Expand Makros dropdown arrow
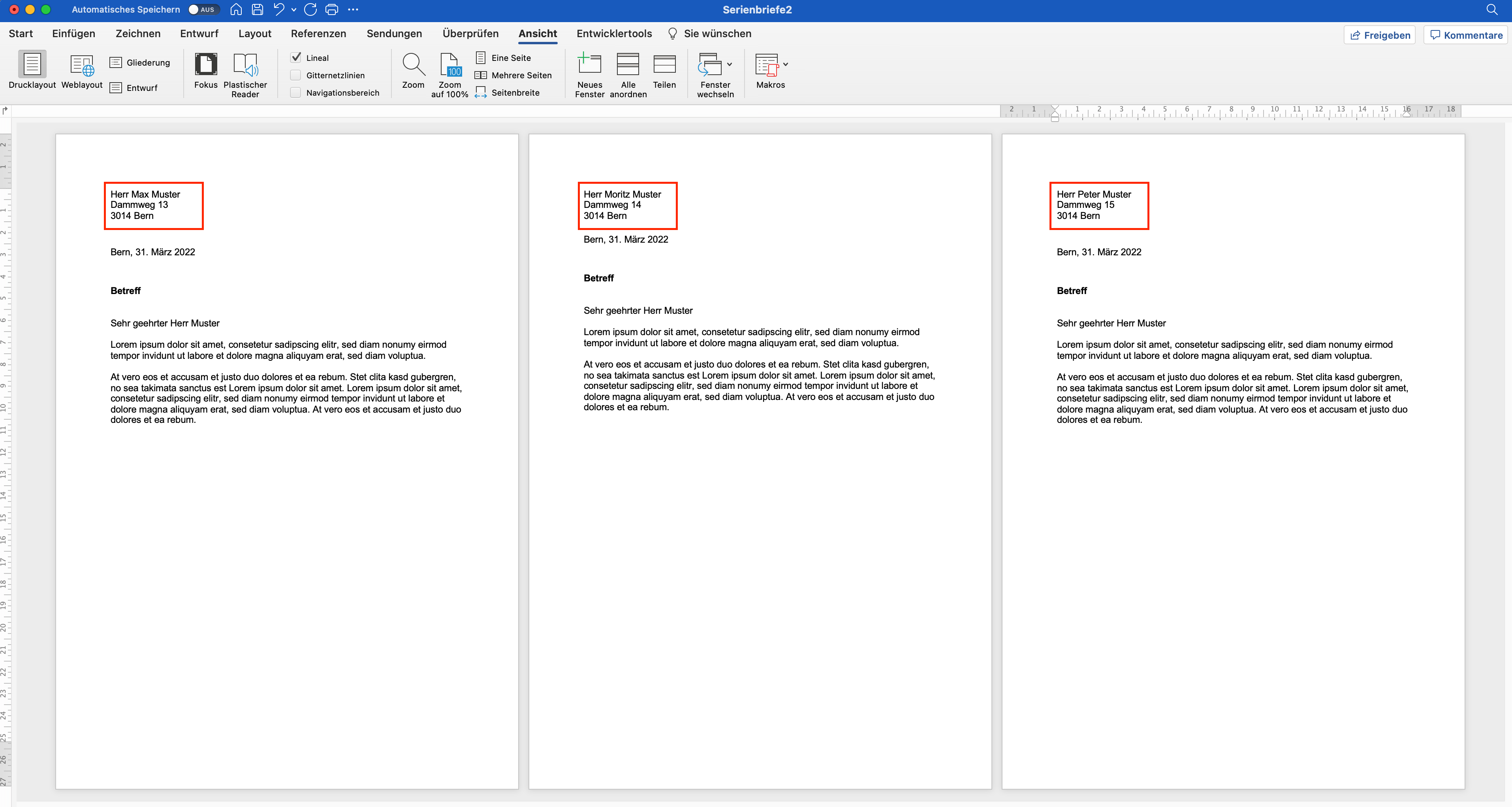The width and height of the screenshot is (1512, 807). tap(785, 64)
